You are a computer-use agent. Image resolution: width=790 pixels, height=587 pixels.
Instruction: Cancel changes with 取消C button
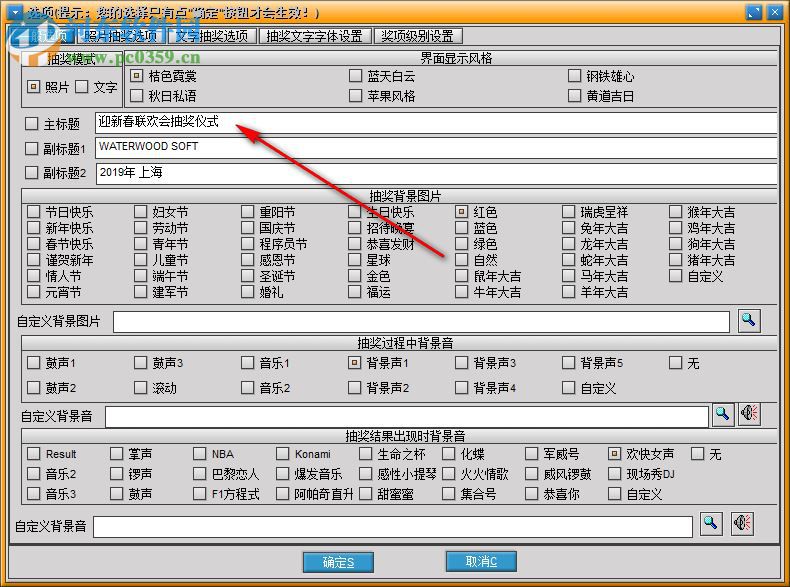[x=481, y=561]
